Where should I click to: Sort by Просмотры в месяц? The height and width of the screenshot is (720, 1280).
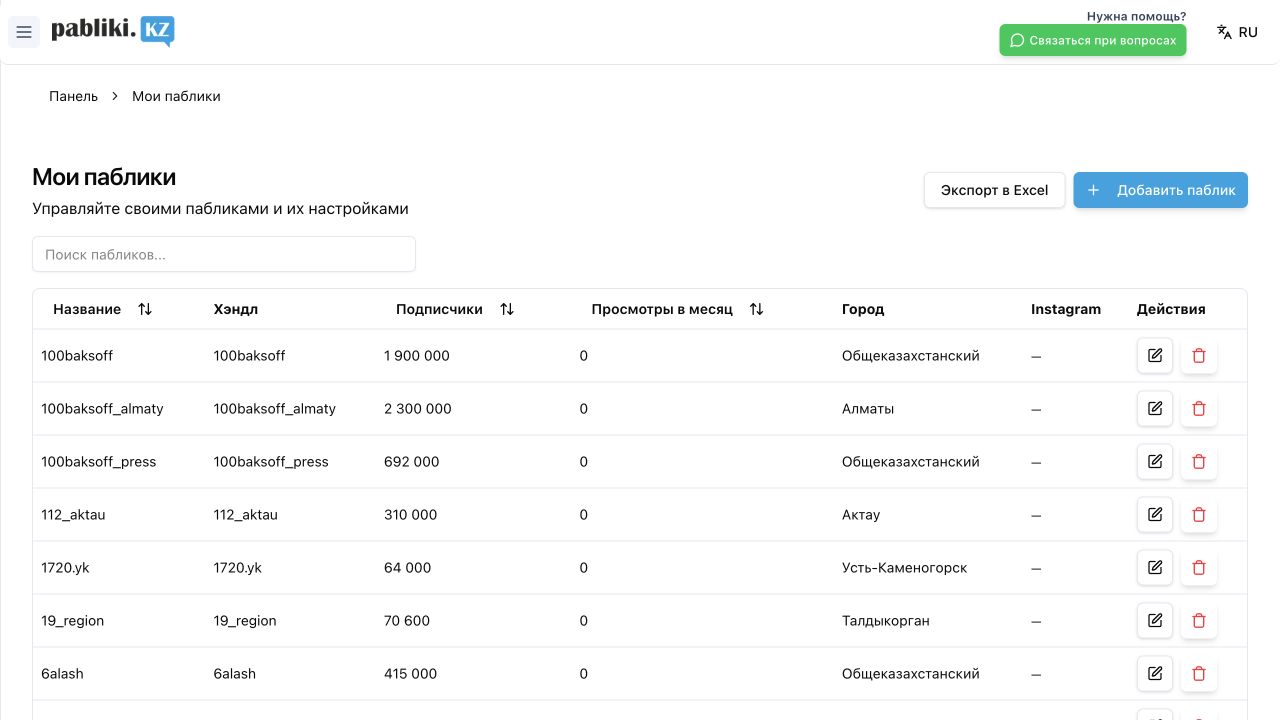pos(678,309)
